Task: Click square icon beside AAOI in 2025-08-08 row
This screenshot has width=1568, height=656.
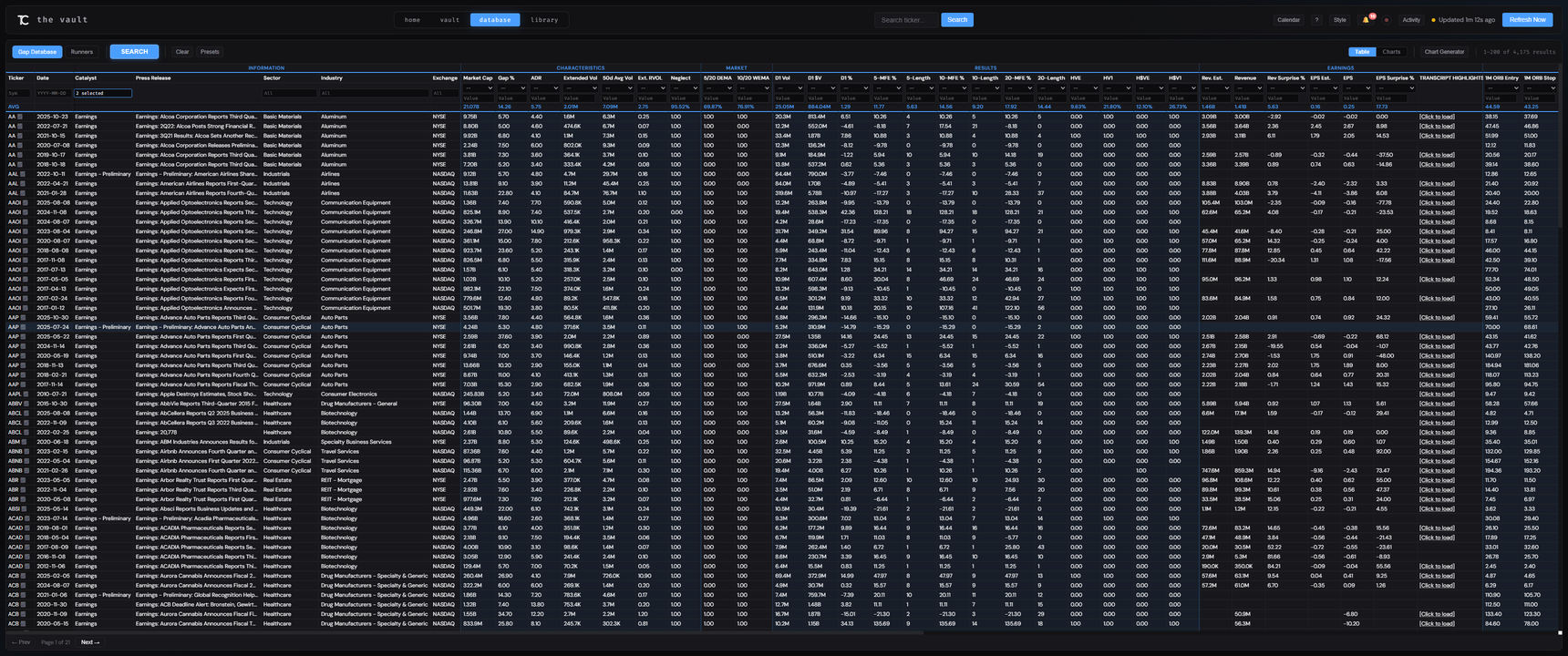Action: point(24,203)
